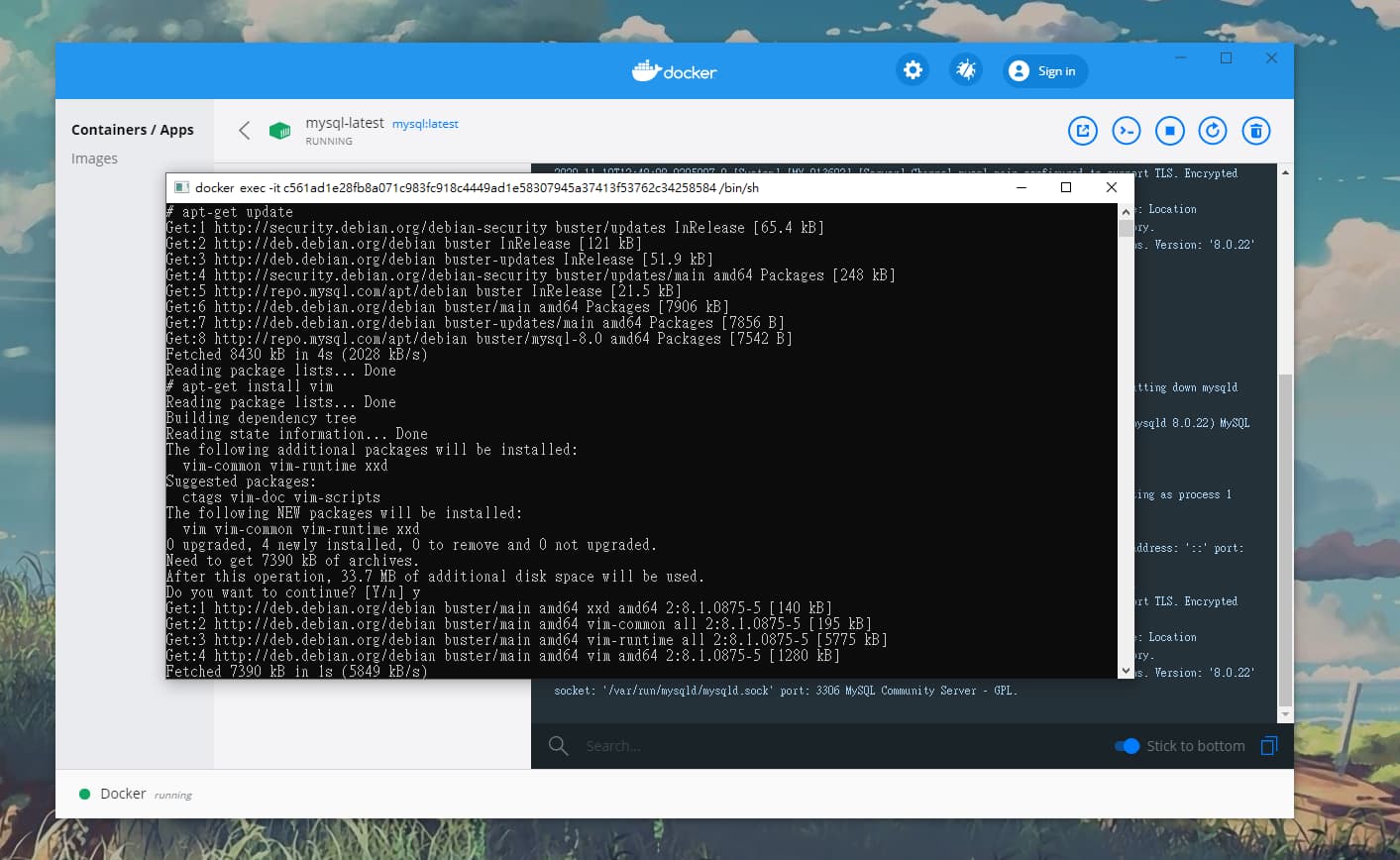Copy logs using the clipboard icon
Viewport: 1400px width, 860px height.
(1268, 746)
